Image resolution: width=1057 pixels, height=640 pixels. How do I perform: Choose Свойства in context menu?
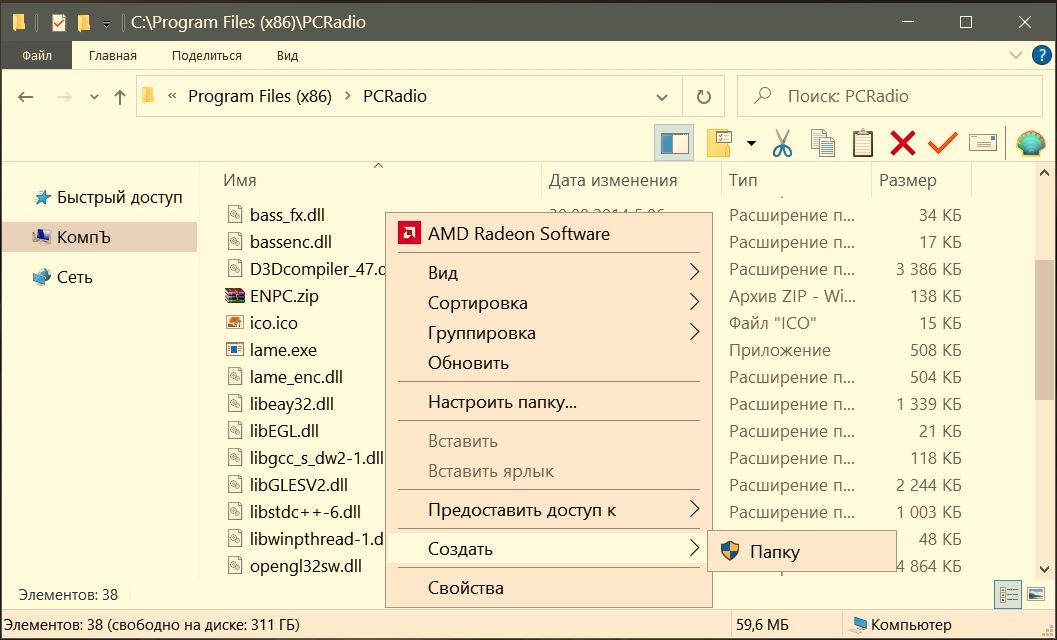(549, 587)
